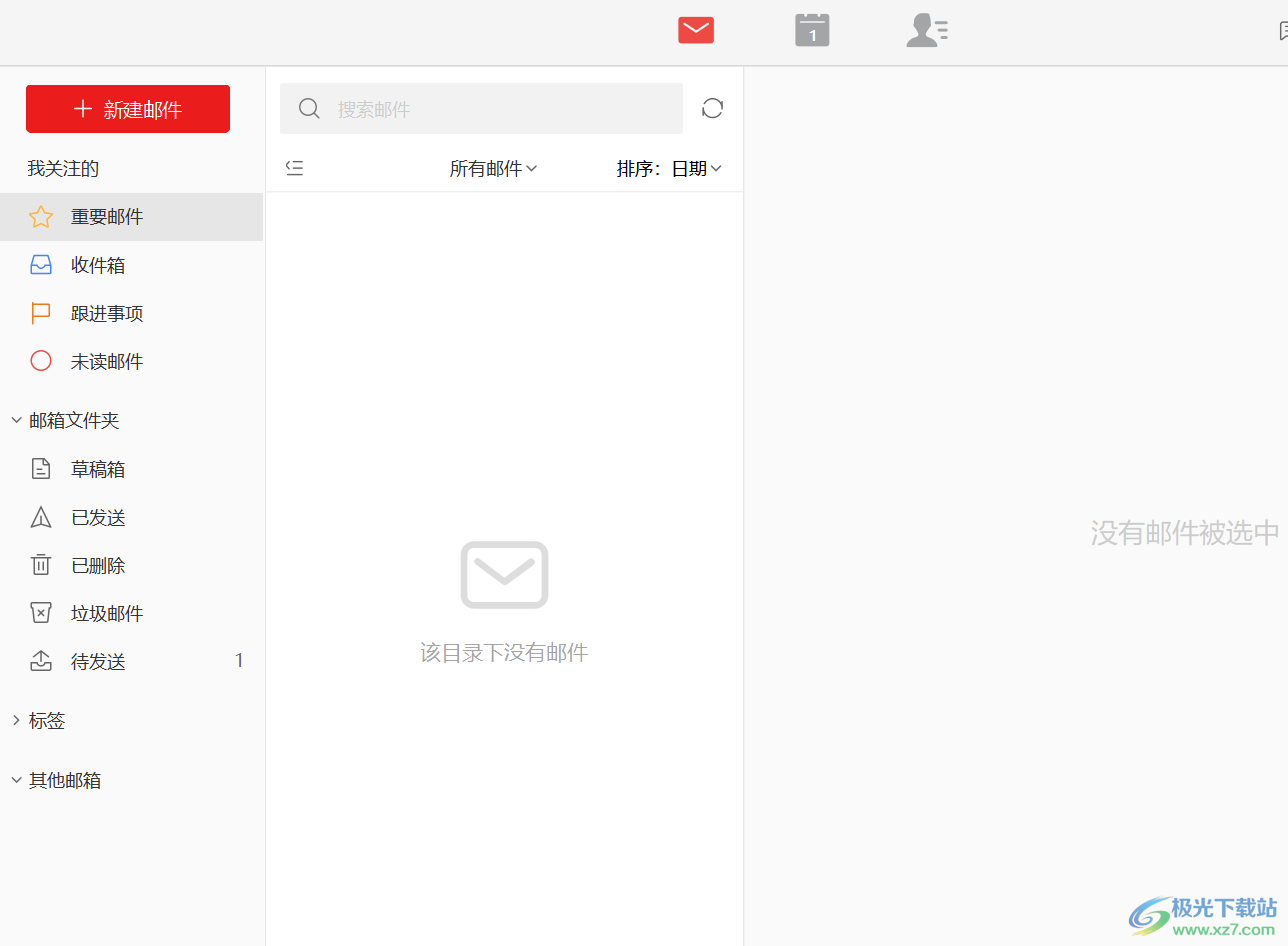
Task: Refresh the mail list
Action: coord(712,109)
